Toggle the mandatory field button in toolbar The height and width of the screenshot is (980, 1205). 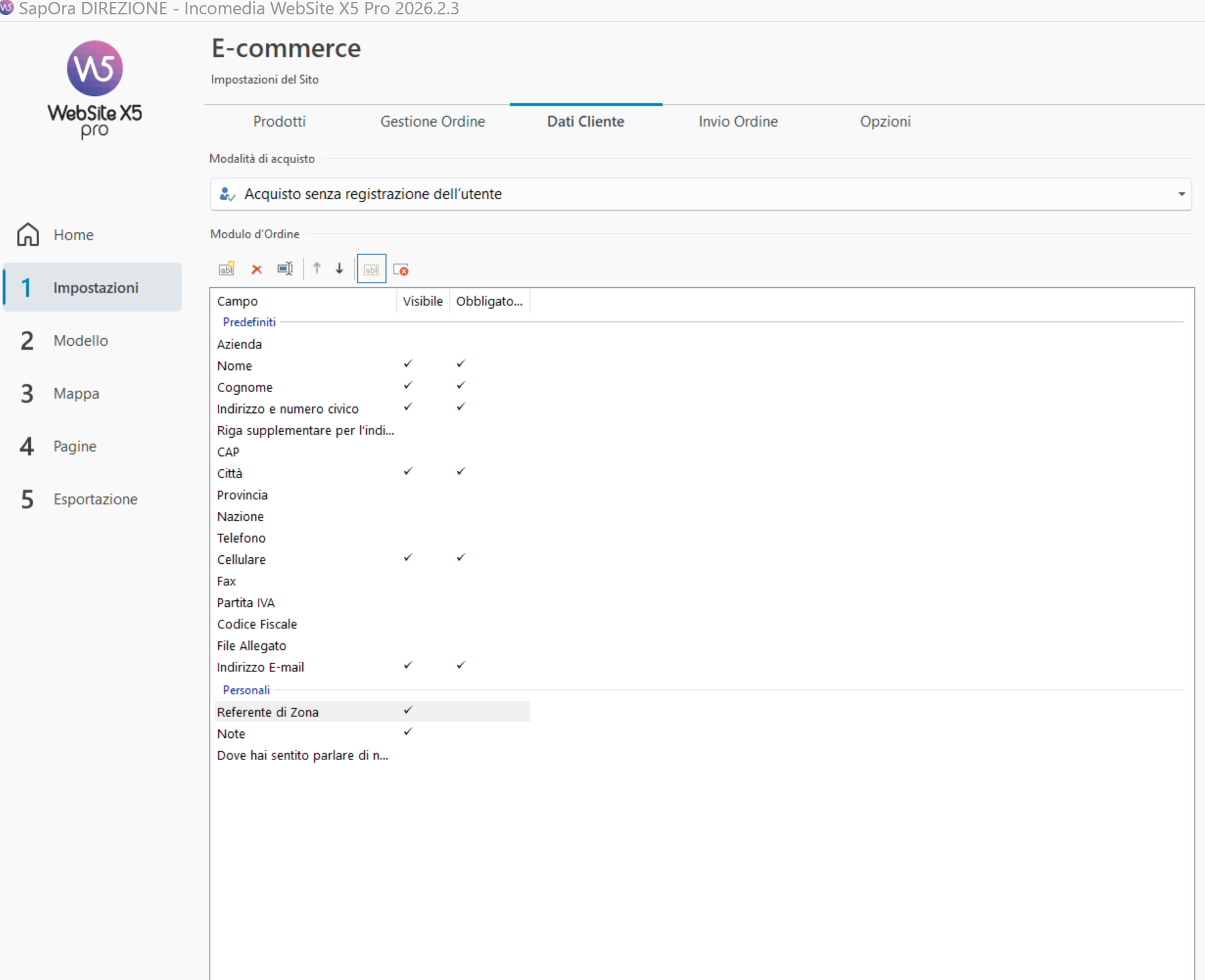tap(401, 269)
